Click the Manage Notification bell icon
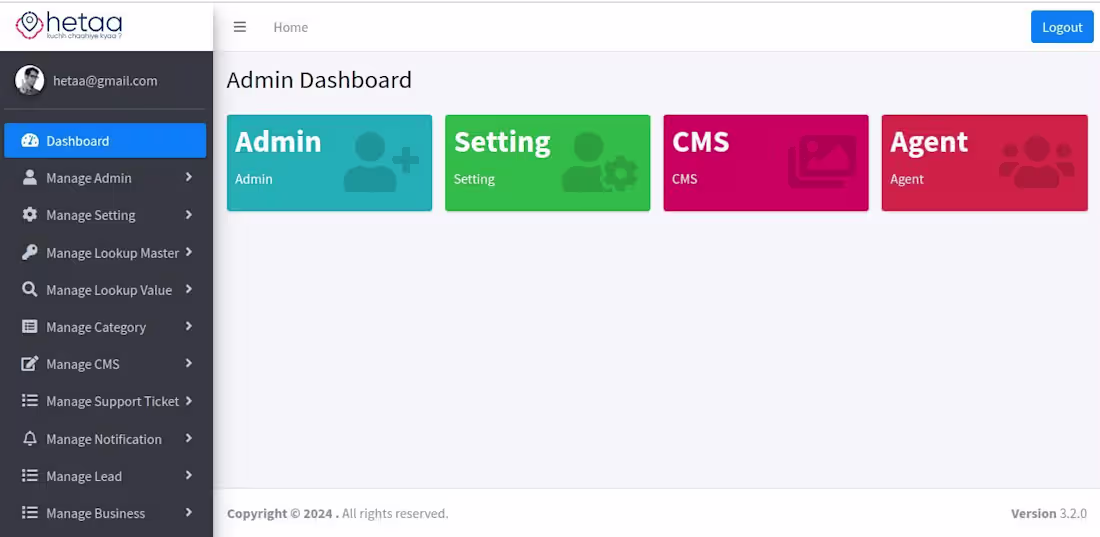Image resolution: width=1100 pixels, height=537 pixels. [30, 439]
